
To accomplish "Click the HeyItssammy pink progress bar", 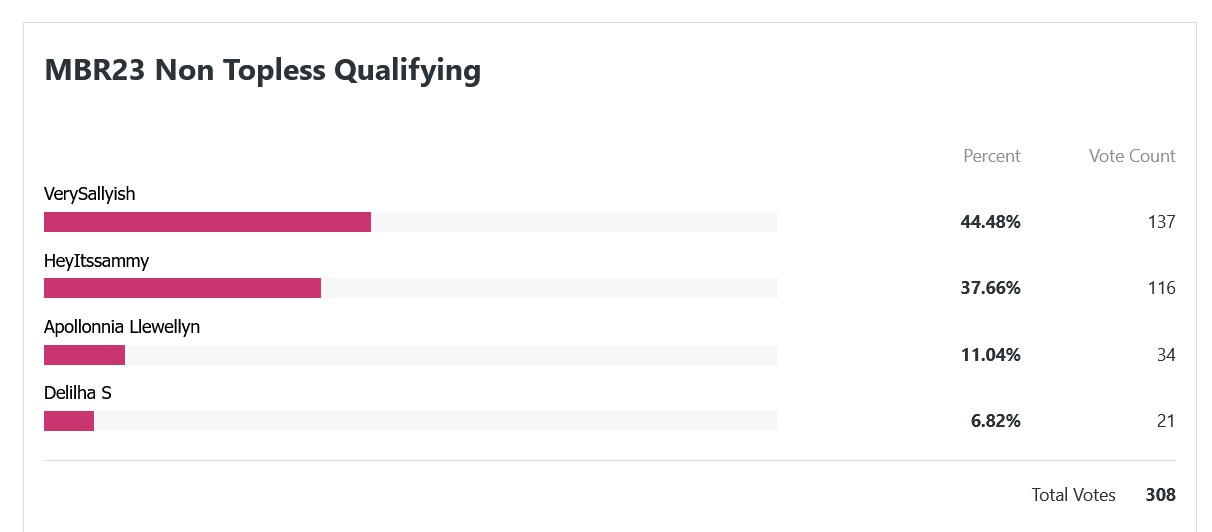I will click(x=182, y=288).
